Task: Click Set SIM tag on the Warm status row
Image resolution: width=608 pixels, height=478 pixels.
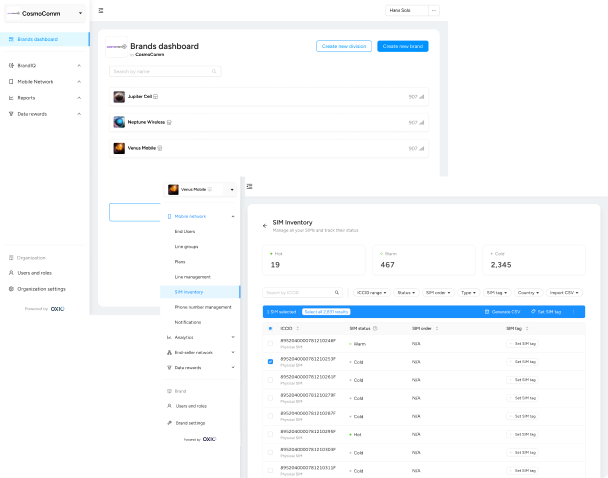Action: pyautogui.click(x=522, y=343)
